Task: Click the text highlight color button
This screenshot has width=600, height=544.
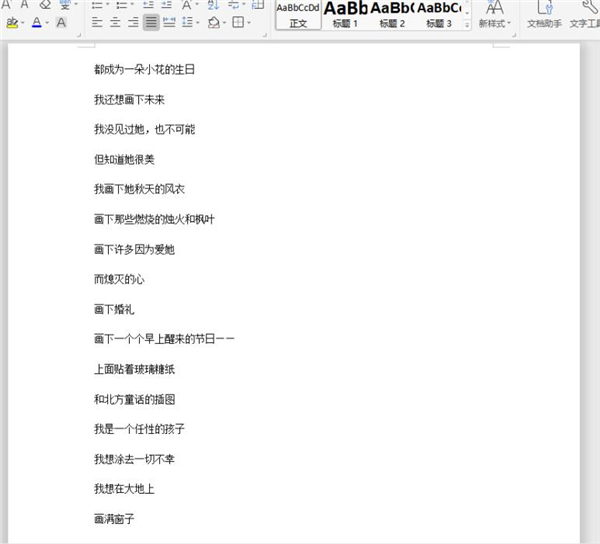Action: tap(11, 22)
